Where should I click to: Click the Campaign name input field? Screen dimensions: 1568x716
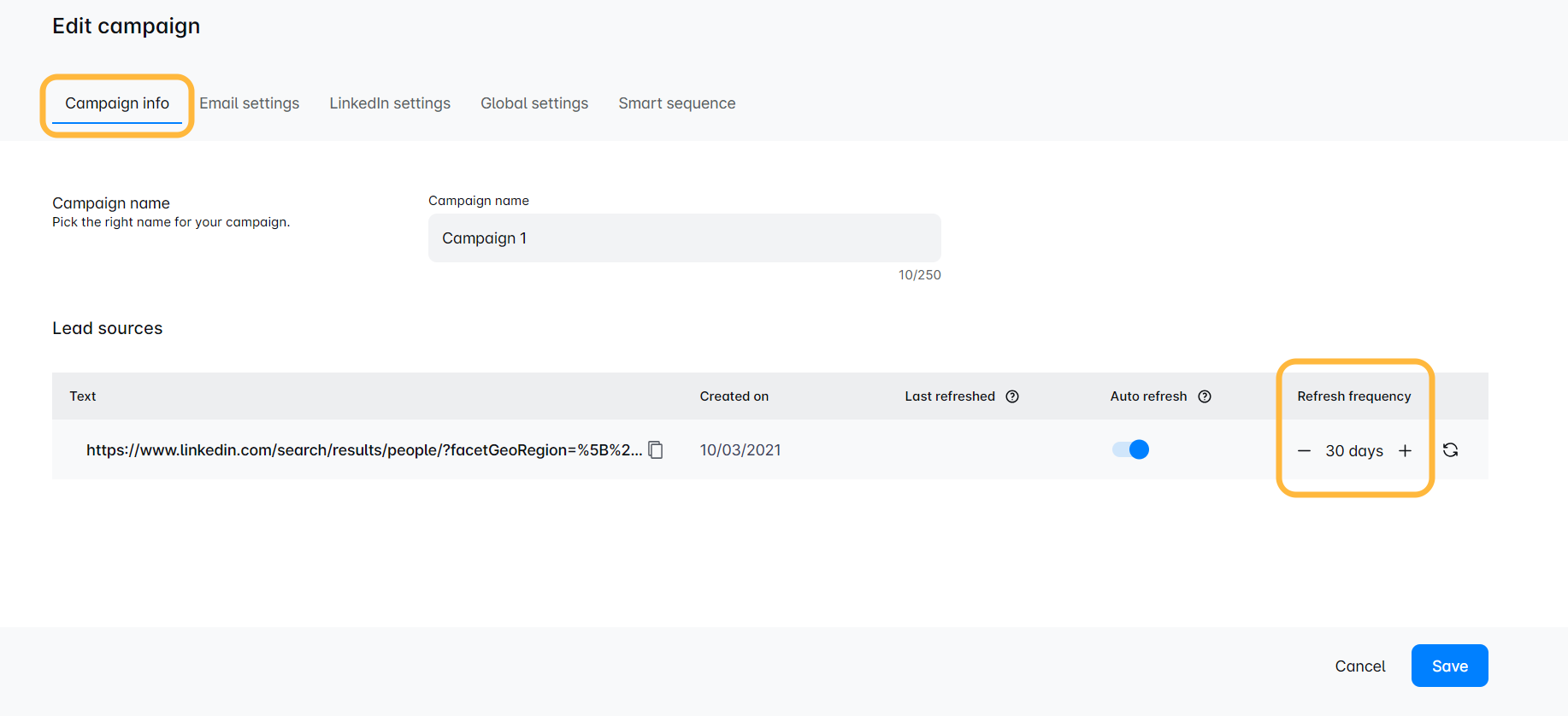point(684,238)
